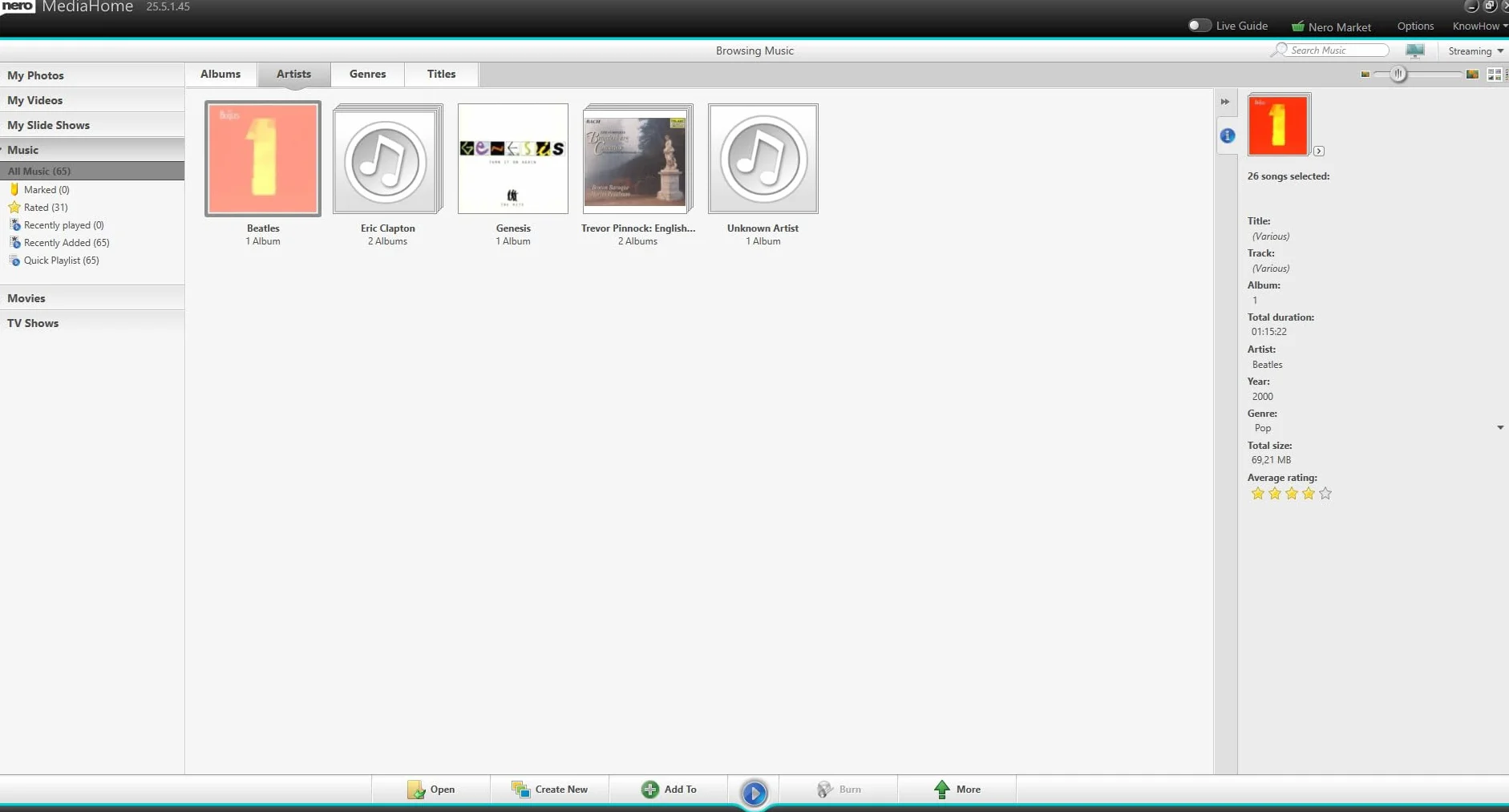Set average rating to five stars

coord(1325,494)
